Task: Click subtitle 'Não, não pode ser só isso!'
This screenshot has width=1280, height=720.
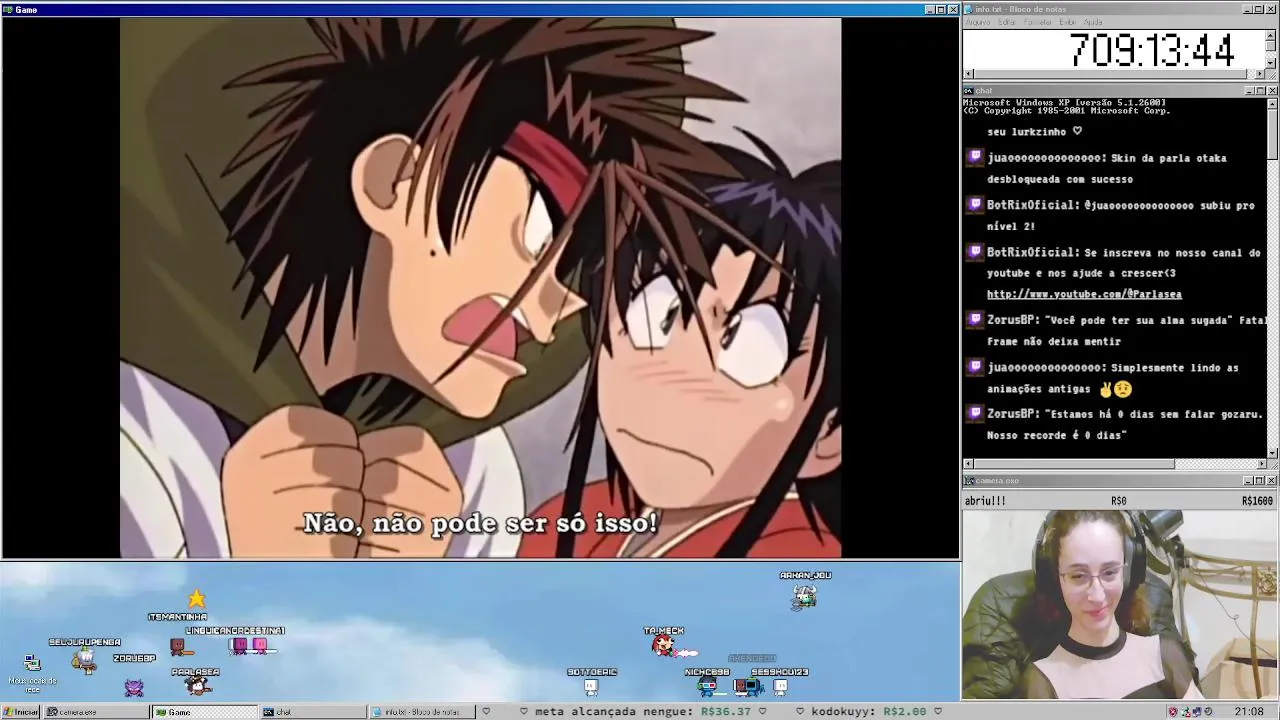Action: coord(480,523)
